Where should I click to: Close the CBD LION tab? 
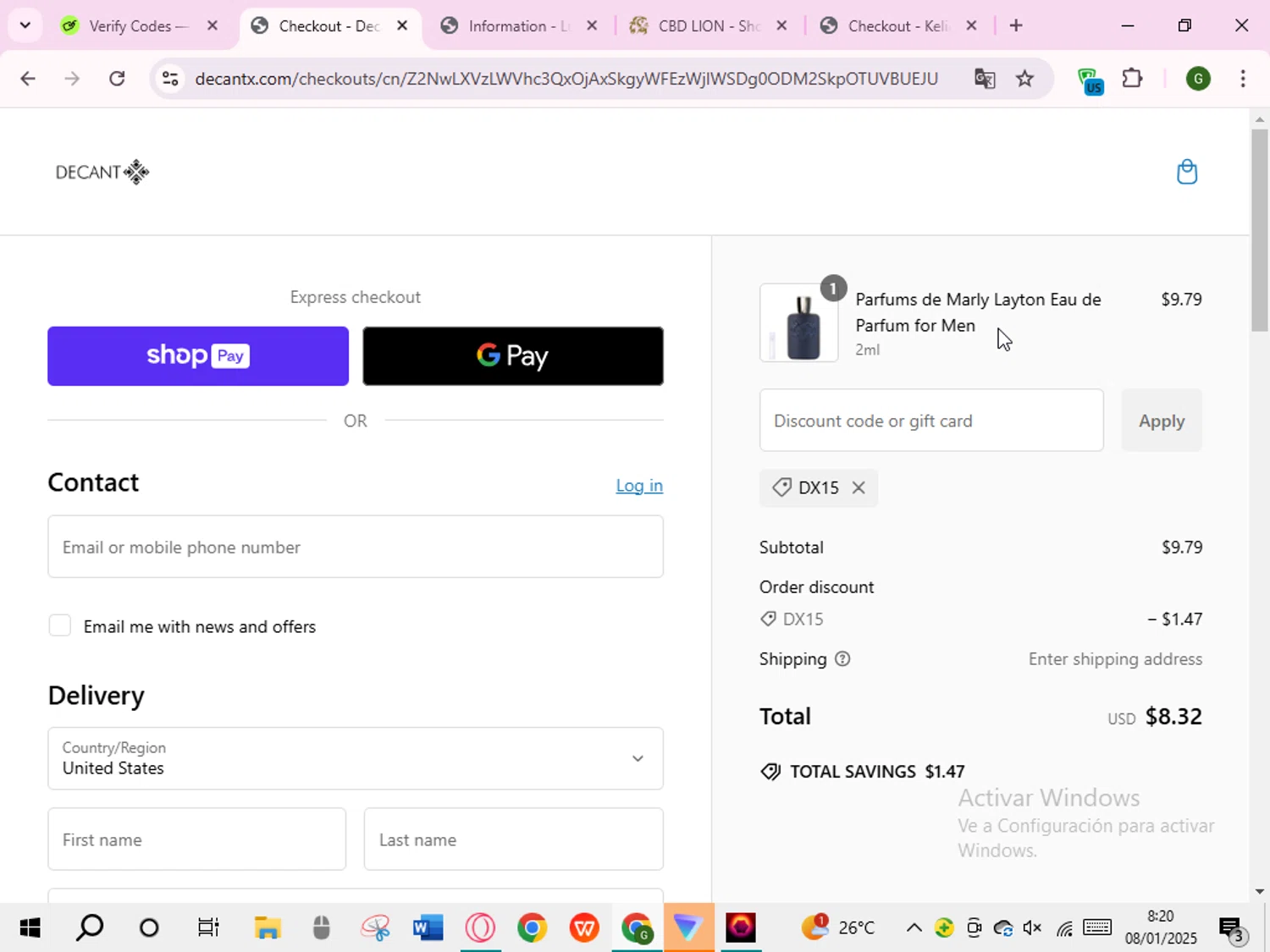tap(781, 26)
